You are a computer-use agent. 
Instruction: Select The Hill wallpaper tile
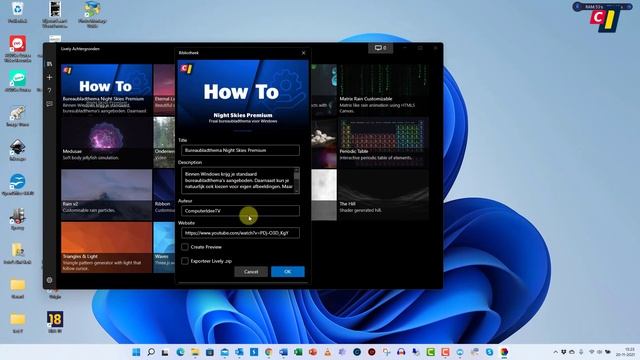coord(384,195)
